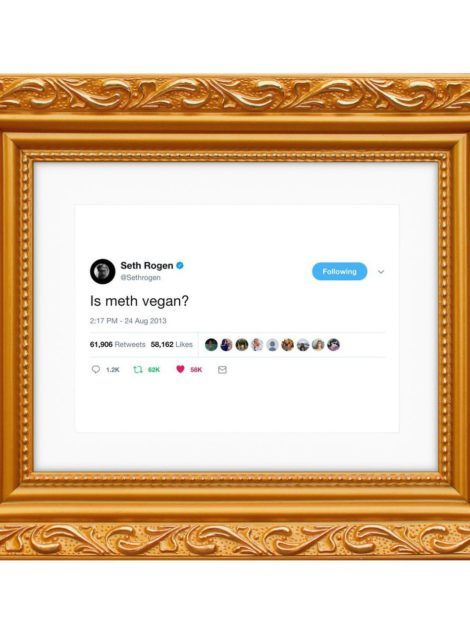470x634 pixels.
Task: Open Seth Rogen's black profile avatar
Action: click(103, 271)
